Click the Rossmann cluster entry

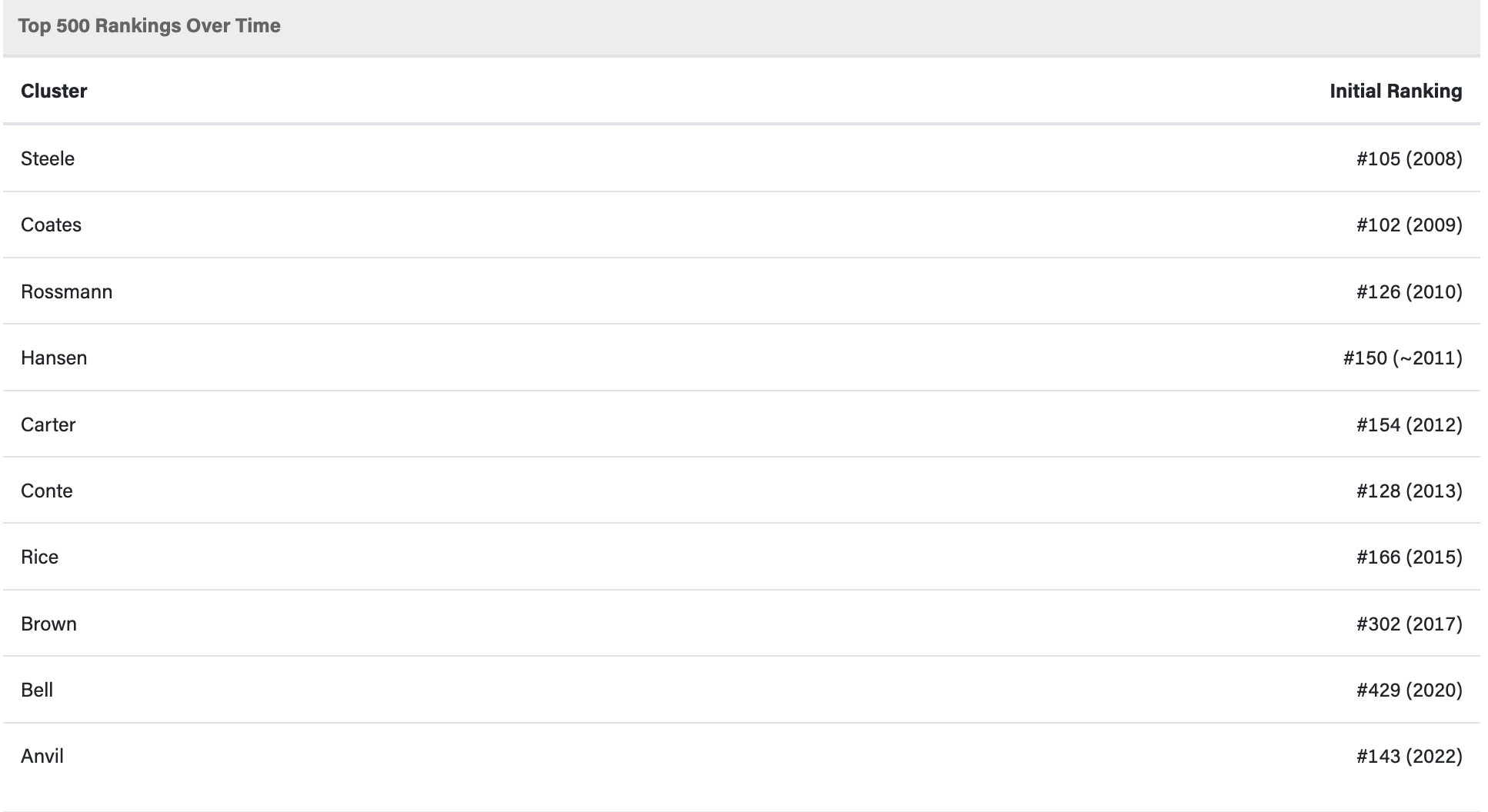click(66, 291)
